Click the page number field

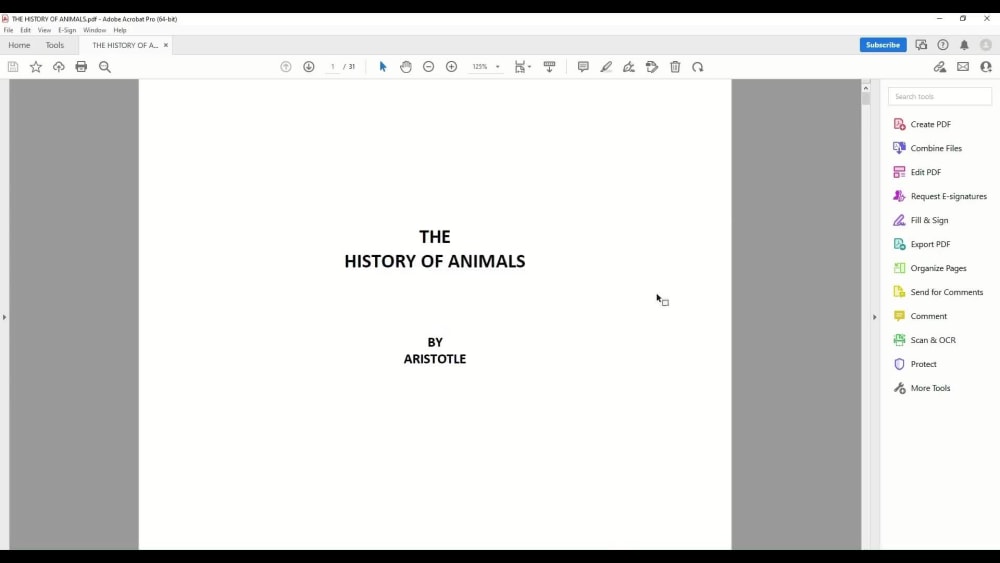coord(332,67)
